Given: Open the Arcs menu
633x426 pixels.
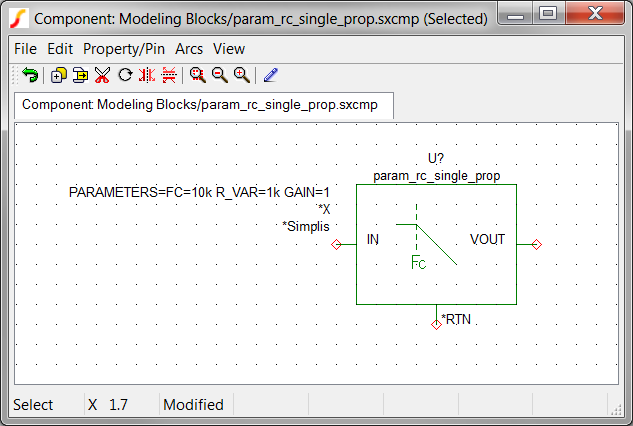Looking at the screenshot, I should (189, 48).
